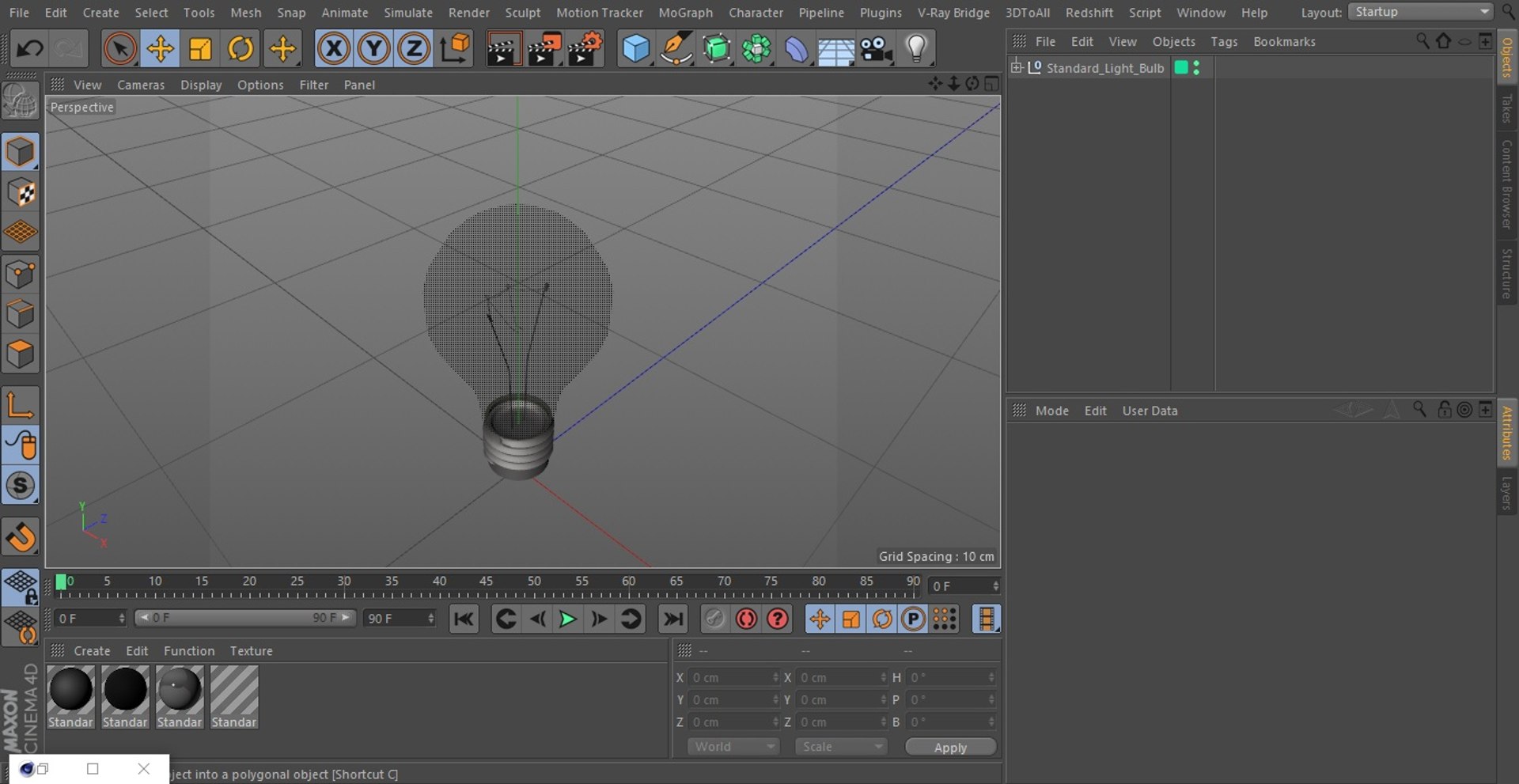Image resolution: width=1519 pixels, height=784 pixels.
Task: Expand the Standard_Light_Bulb object tree
Action: (1017, 67)
